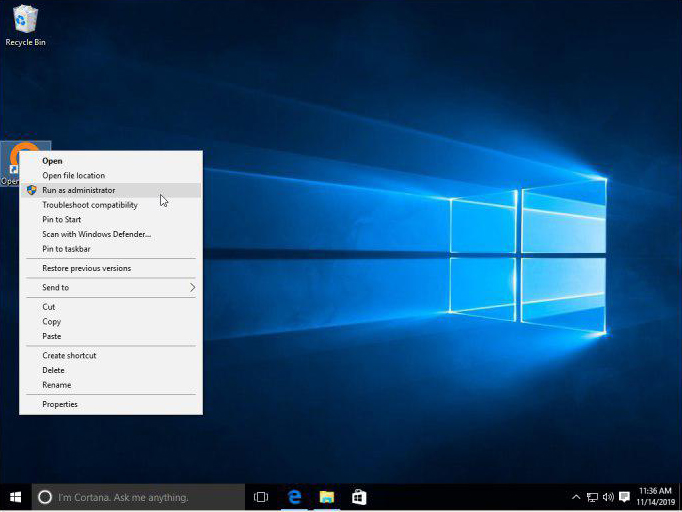Click Properties at the menu bottom
682x512 pixels.
tap(59, 405)
